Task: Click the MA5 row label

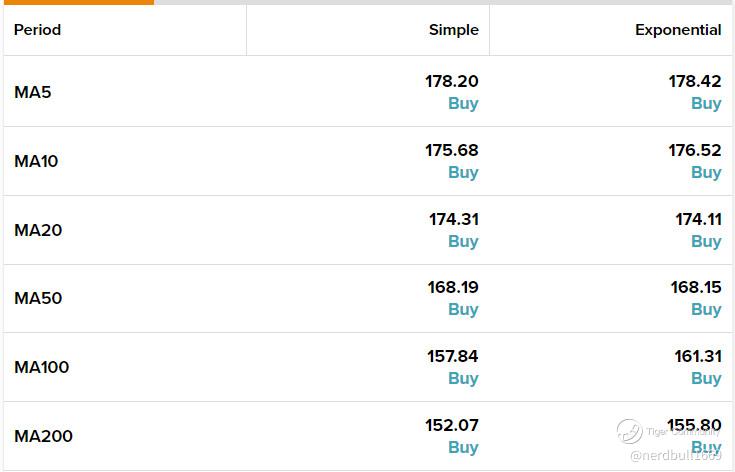Action: point(33,92)
